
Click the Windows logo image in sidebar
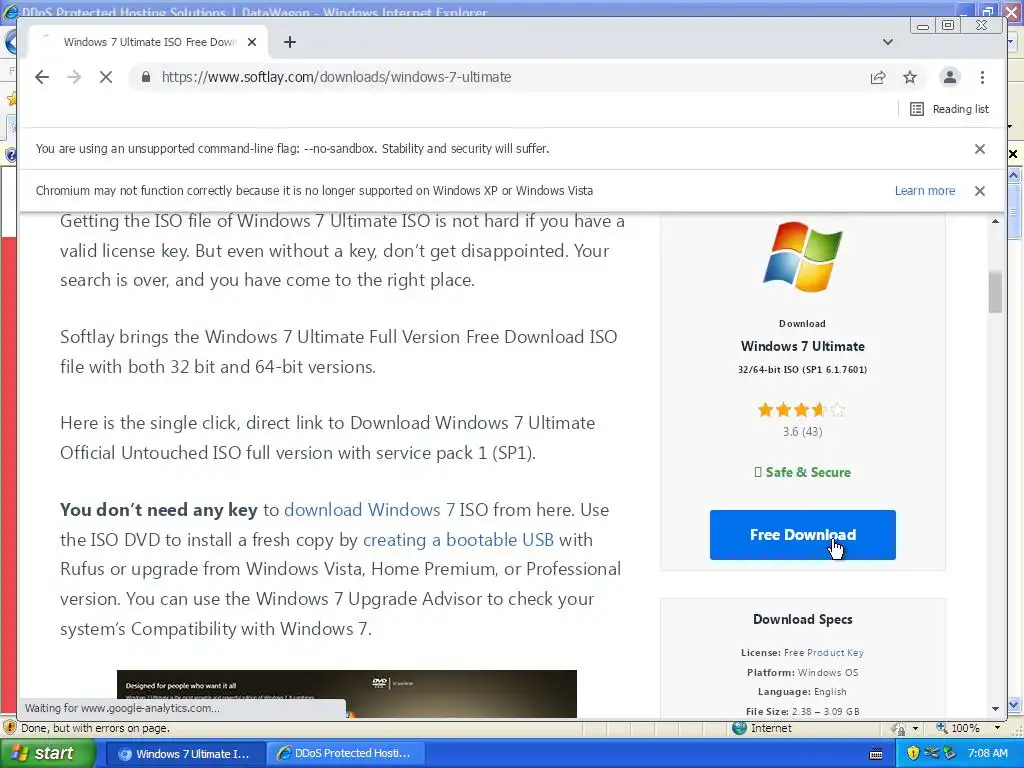pyautogui.click(x=803, y=257)
